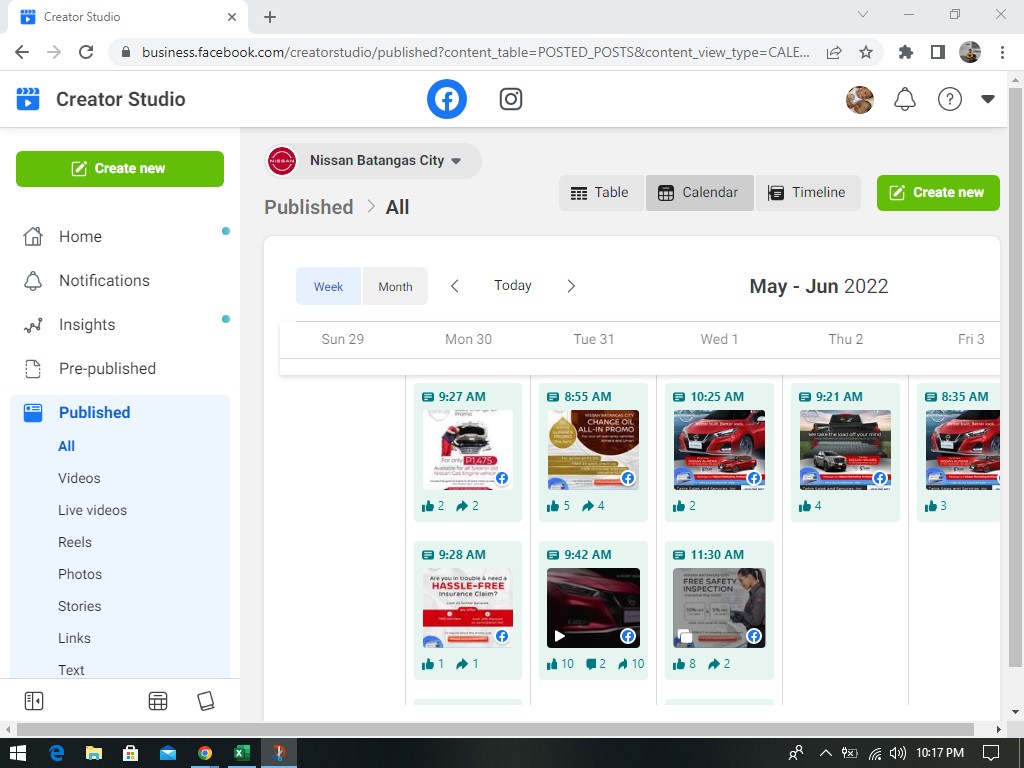Select the Week toggle
Screen dimensions: 1024x768
[x=328, y=286]
